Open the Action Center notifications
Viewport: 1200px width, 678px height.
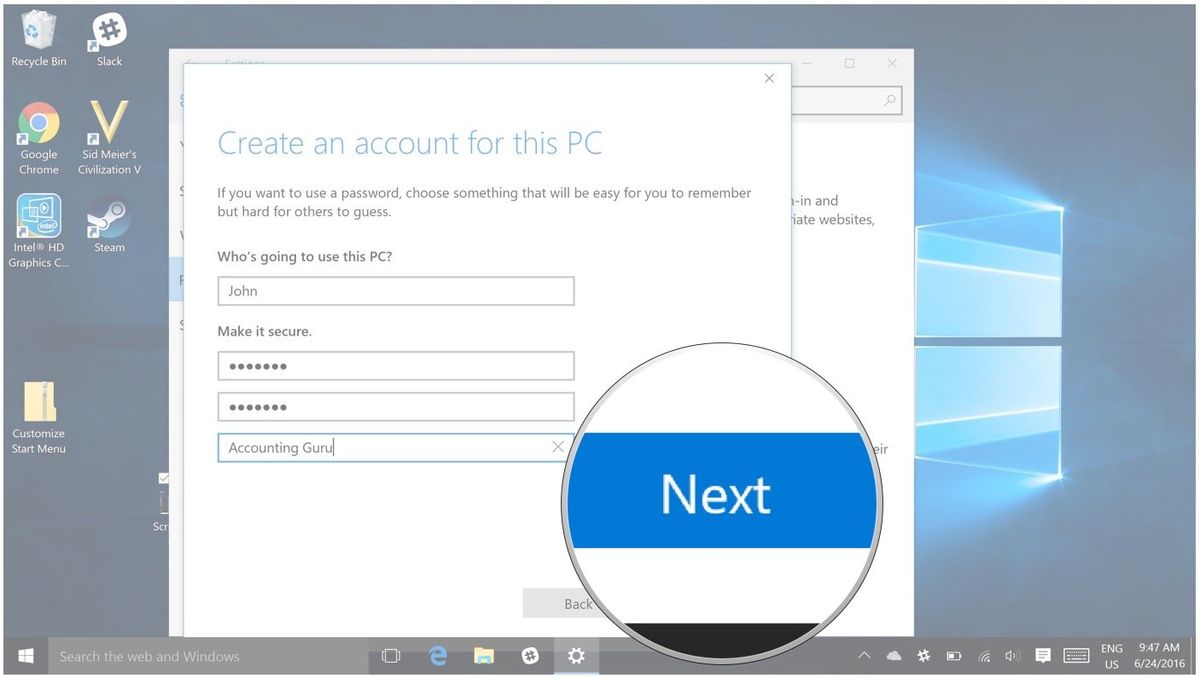[1043, 656]
